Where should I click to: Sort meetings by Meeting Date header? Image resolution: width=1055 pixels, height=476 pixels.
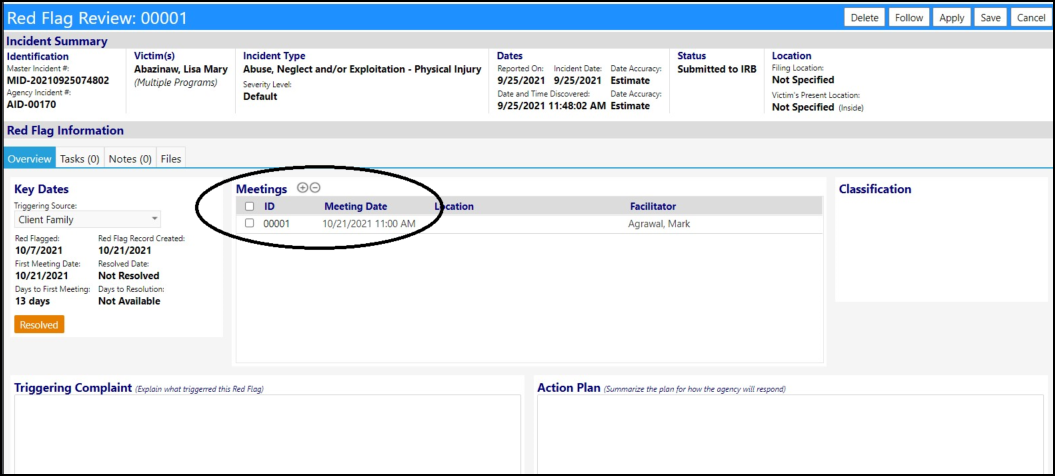[x=355, y=207]
